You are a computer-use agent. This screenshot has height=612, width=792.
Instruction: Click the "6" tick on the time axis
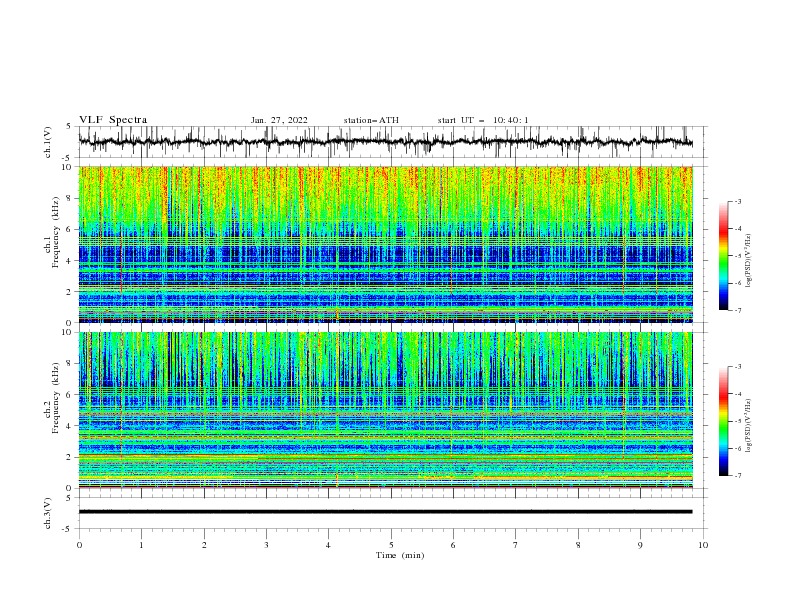(453, 545)
